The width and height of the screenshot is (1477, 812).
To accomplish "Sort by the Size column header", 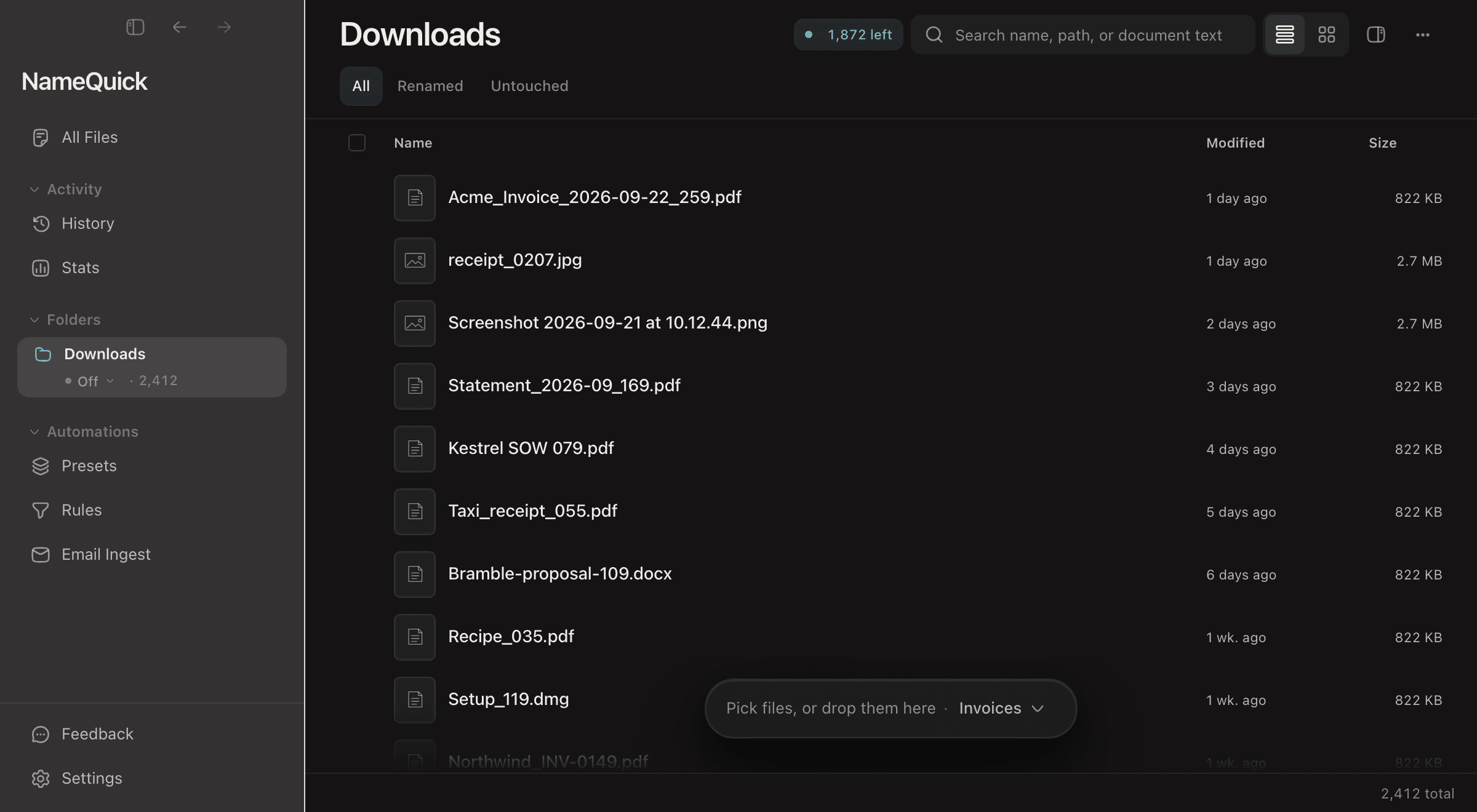I will [x=1382, y=143].
